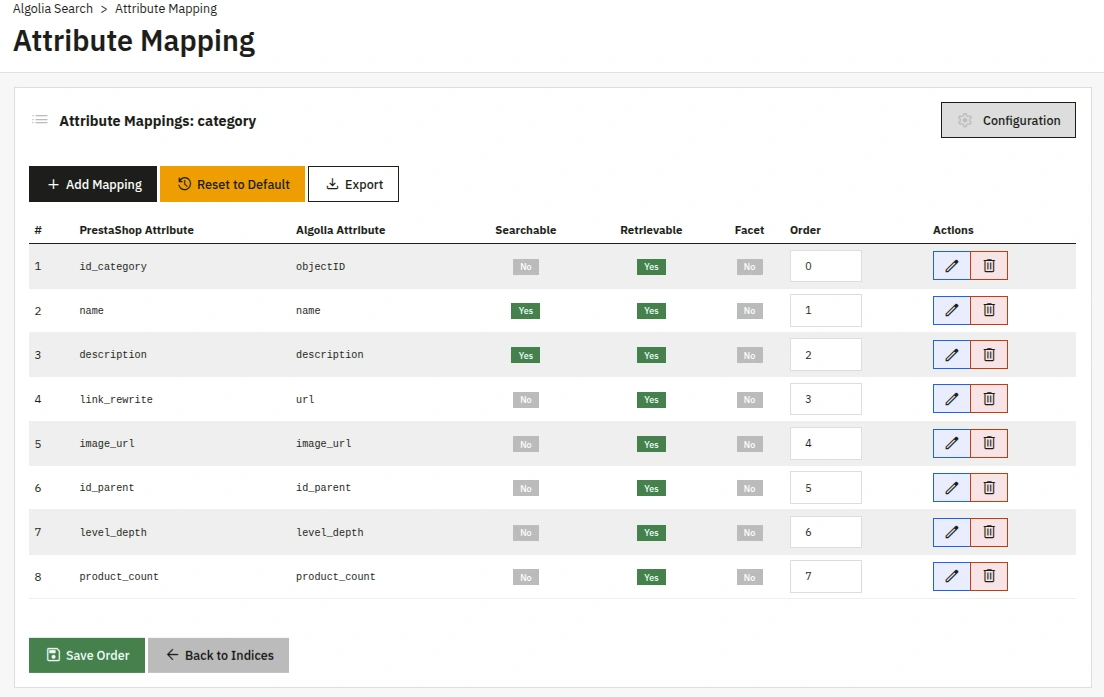1104x697 pixels.
Task: Click the Order field for product_count
Action: click(825, 576)
